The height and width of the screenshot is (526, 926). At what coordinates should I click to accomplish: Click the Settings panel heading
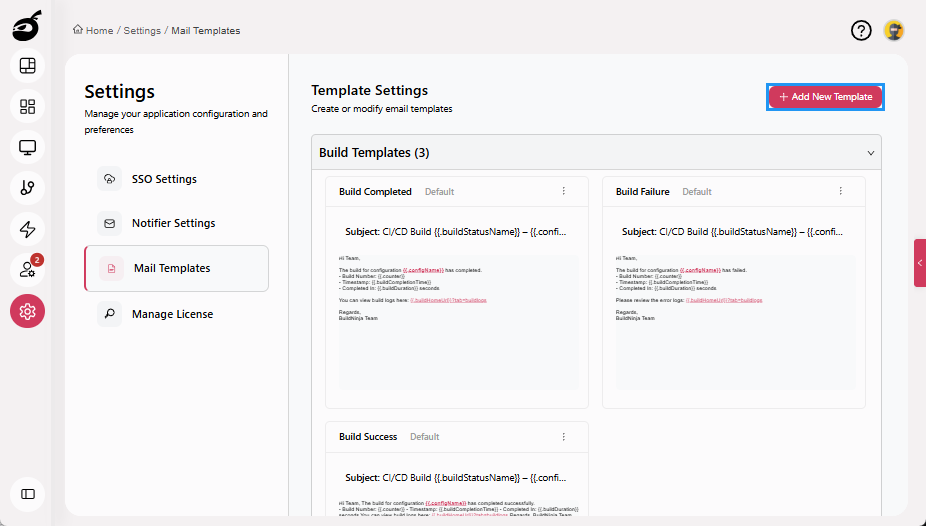click(119, 92)
